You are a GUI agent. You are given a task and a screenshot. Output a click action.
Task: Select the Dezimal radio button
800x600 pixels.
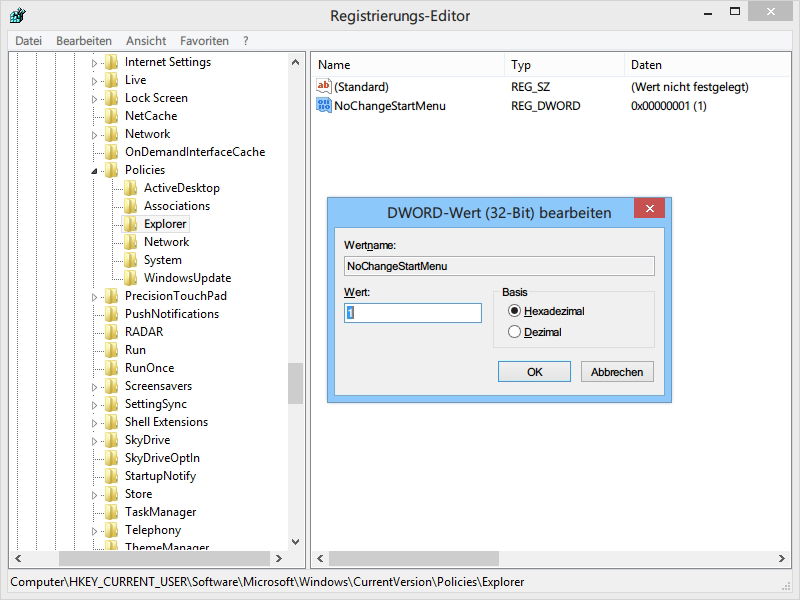[514, 332]
